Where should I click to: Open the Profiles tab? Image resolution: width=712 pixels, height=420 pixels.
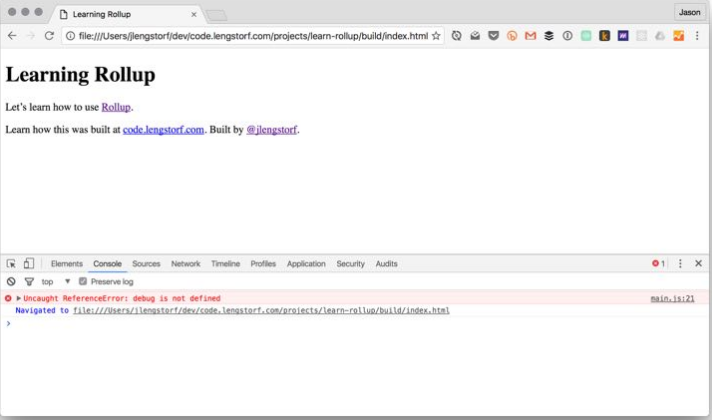263,264
